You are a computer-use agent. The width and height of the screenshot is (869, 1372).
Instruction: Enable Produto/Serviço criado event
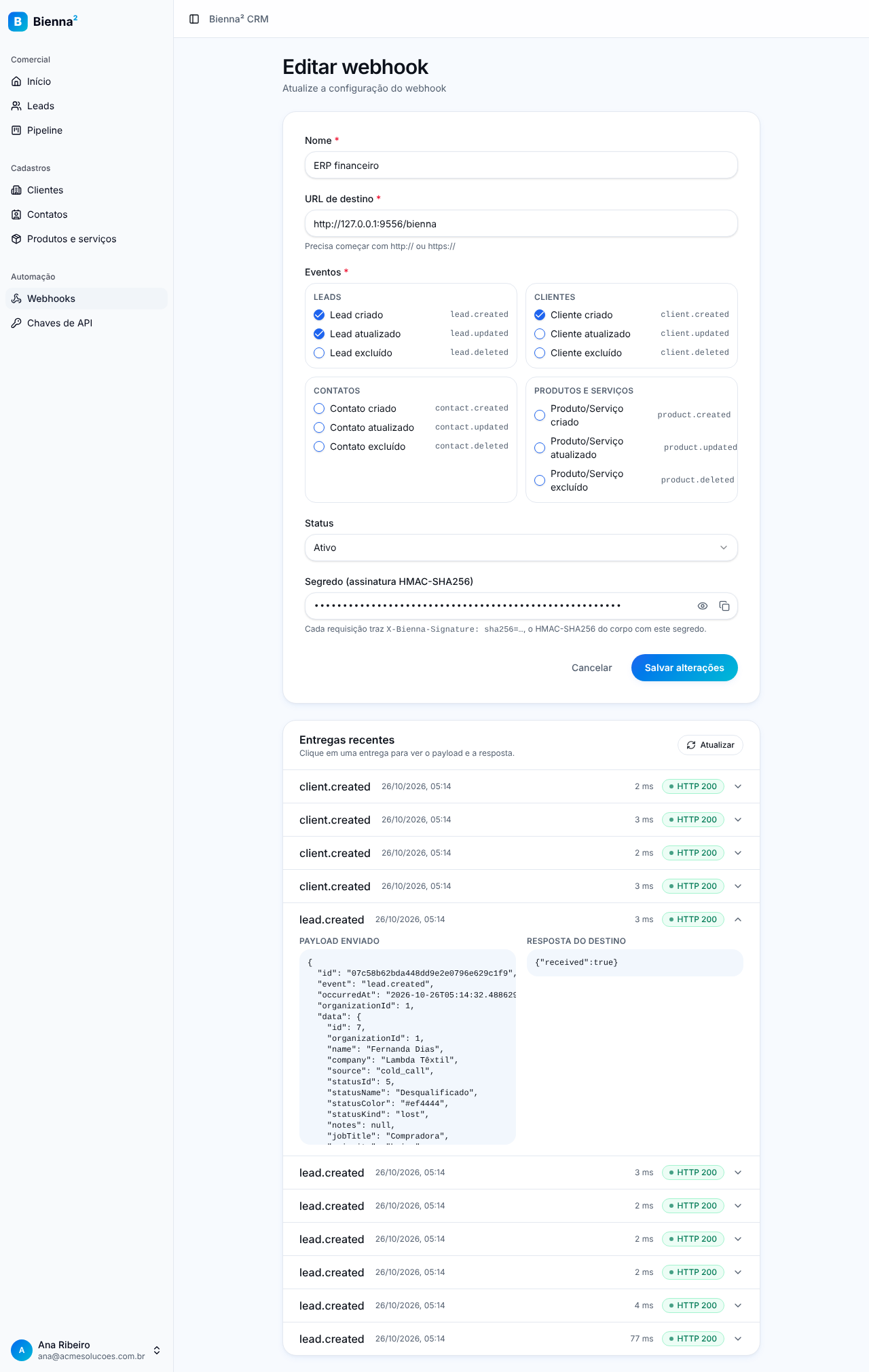540,415
